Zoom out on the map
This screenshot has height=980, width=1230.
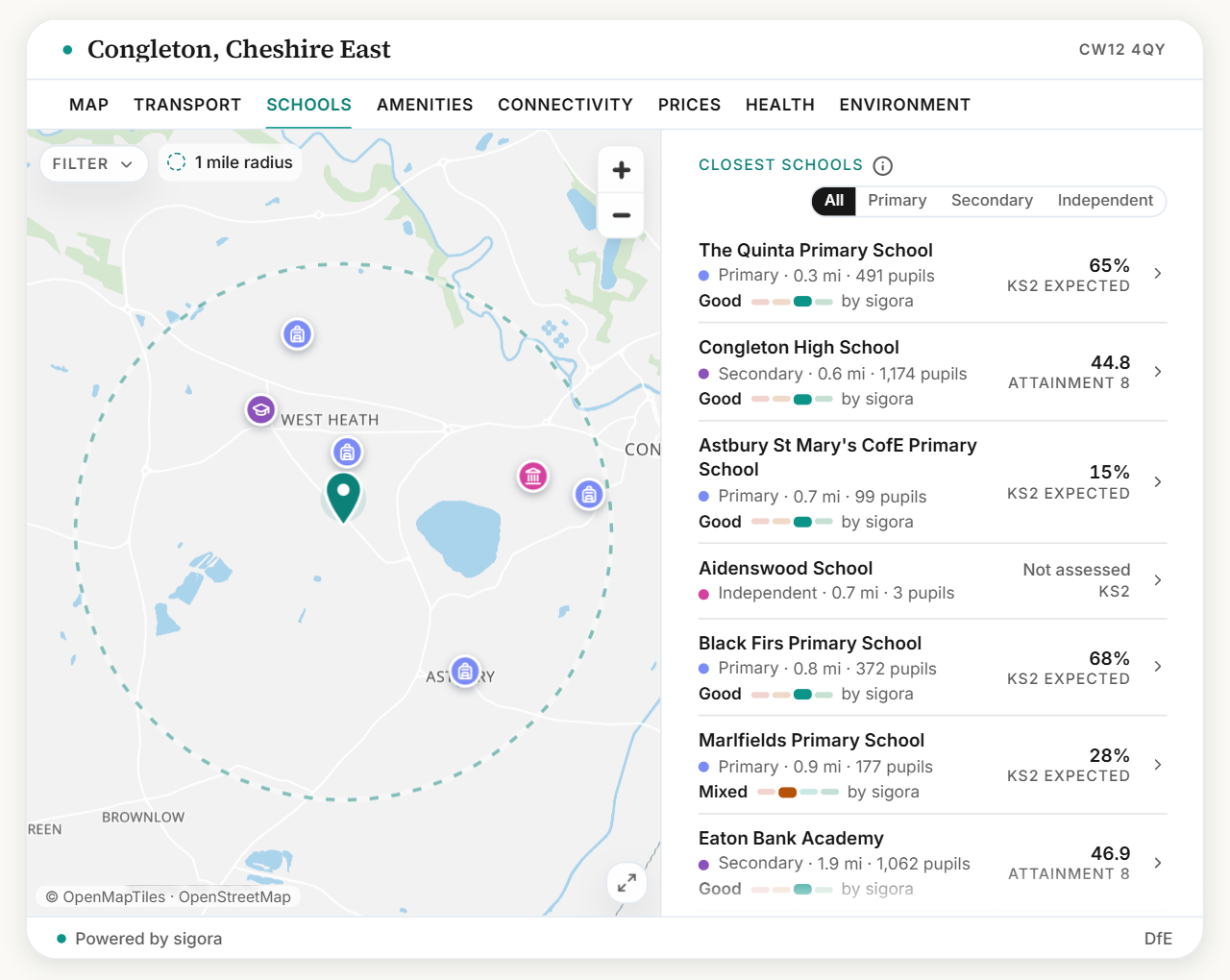[x=622, y=215]
